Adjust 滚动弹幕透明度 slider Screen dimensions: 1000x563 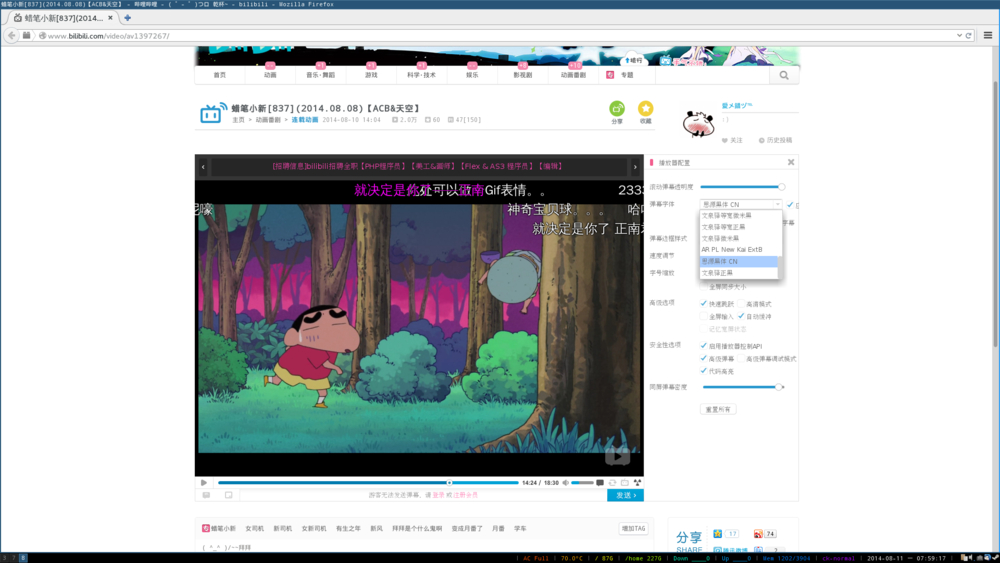pos(742,187)
